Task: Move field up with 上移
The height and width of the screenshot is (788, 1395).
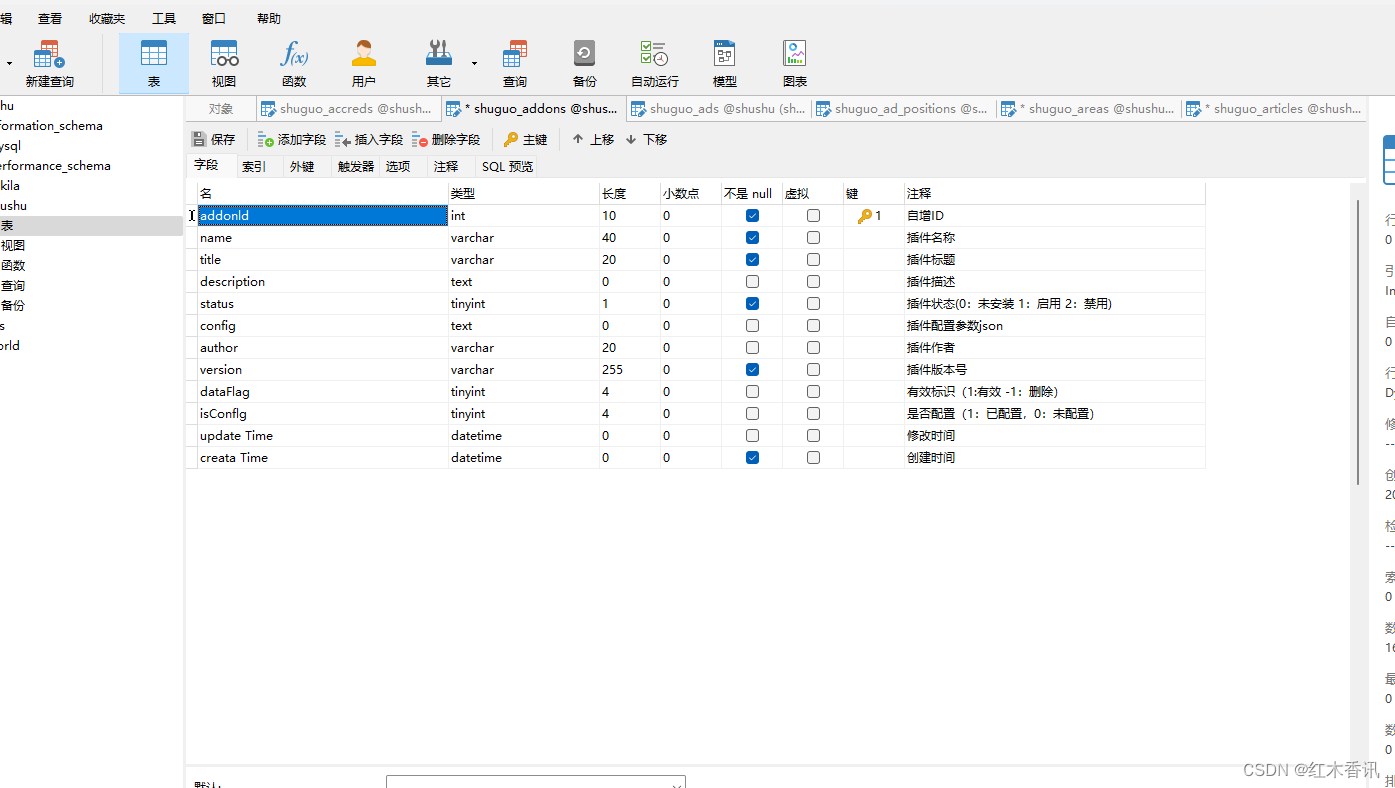Action: 593,140
